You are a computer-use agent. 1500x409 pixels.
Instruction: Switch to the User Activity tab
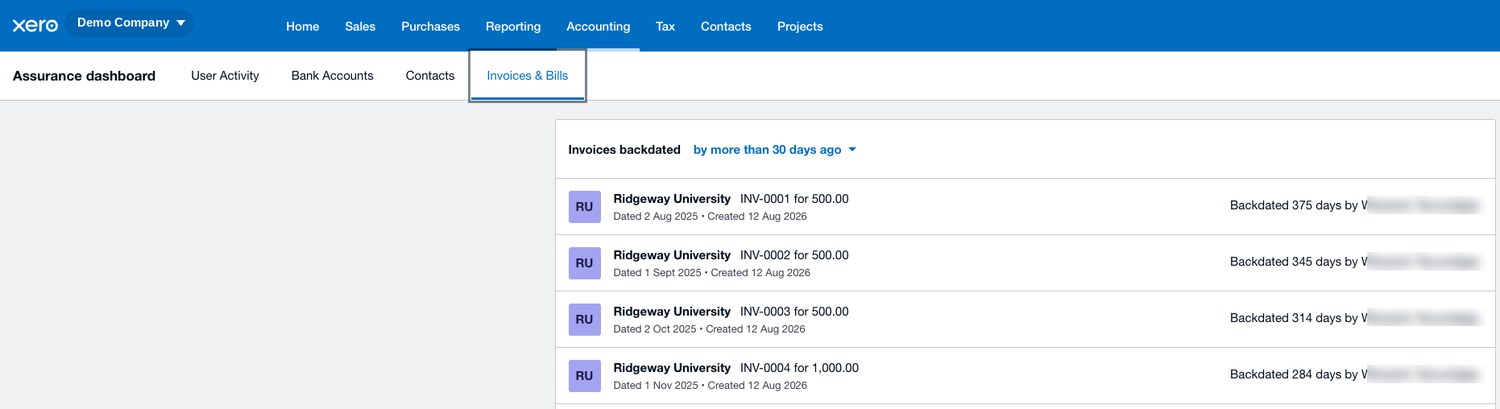(x=225, y=76)
